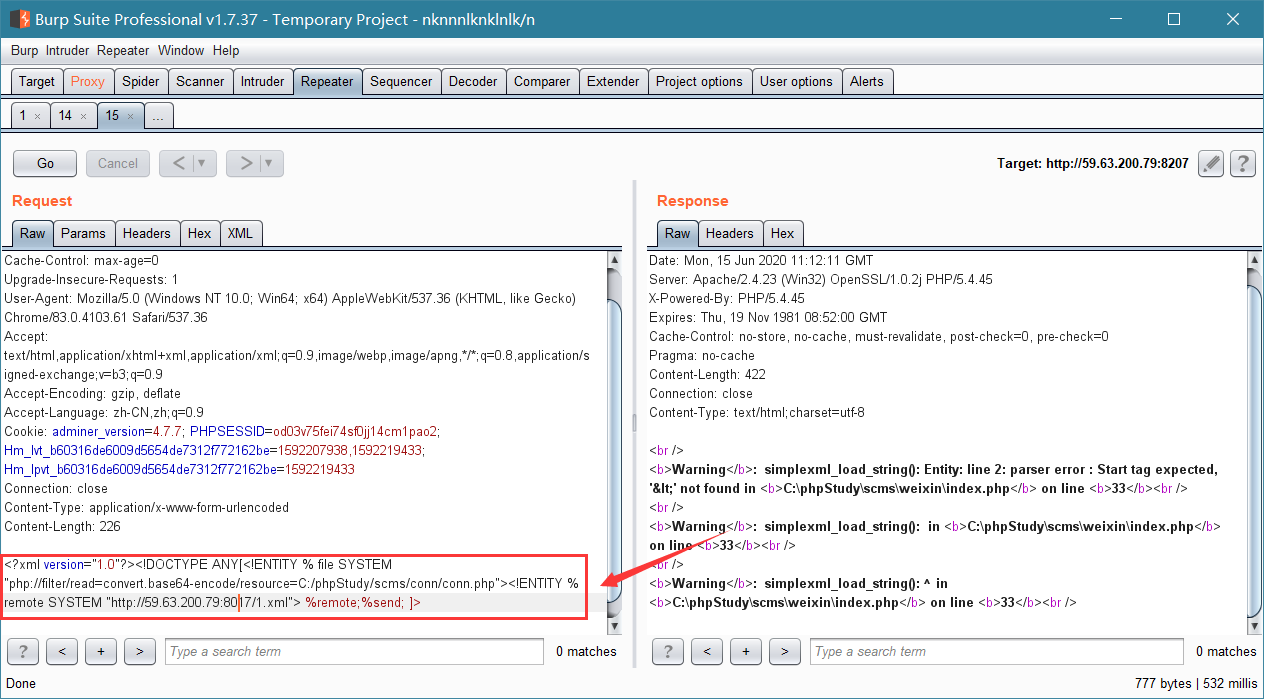Open the Help menu

click(226, 50)
